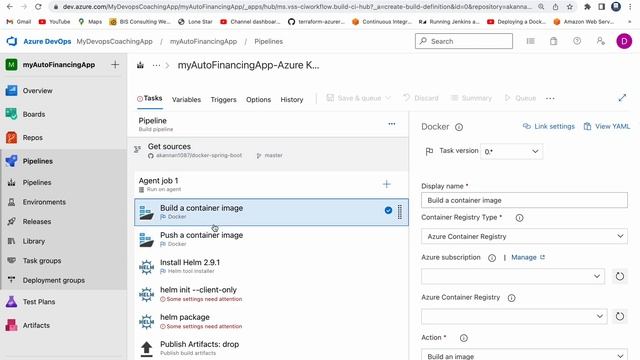The width and height of the screenshot is (640, 360).
Task: Click the Search box in header
Action: [464, 41]
